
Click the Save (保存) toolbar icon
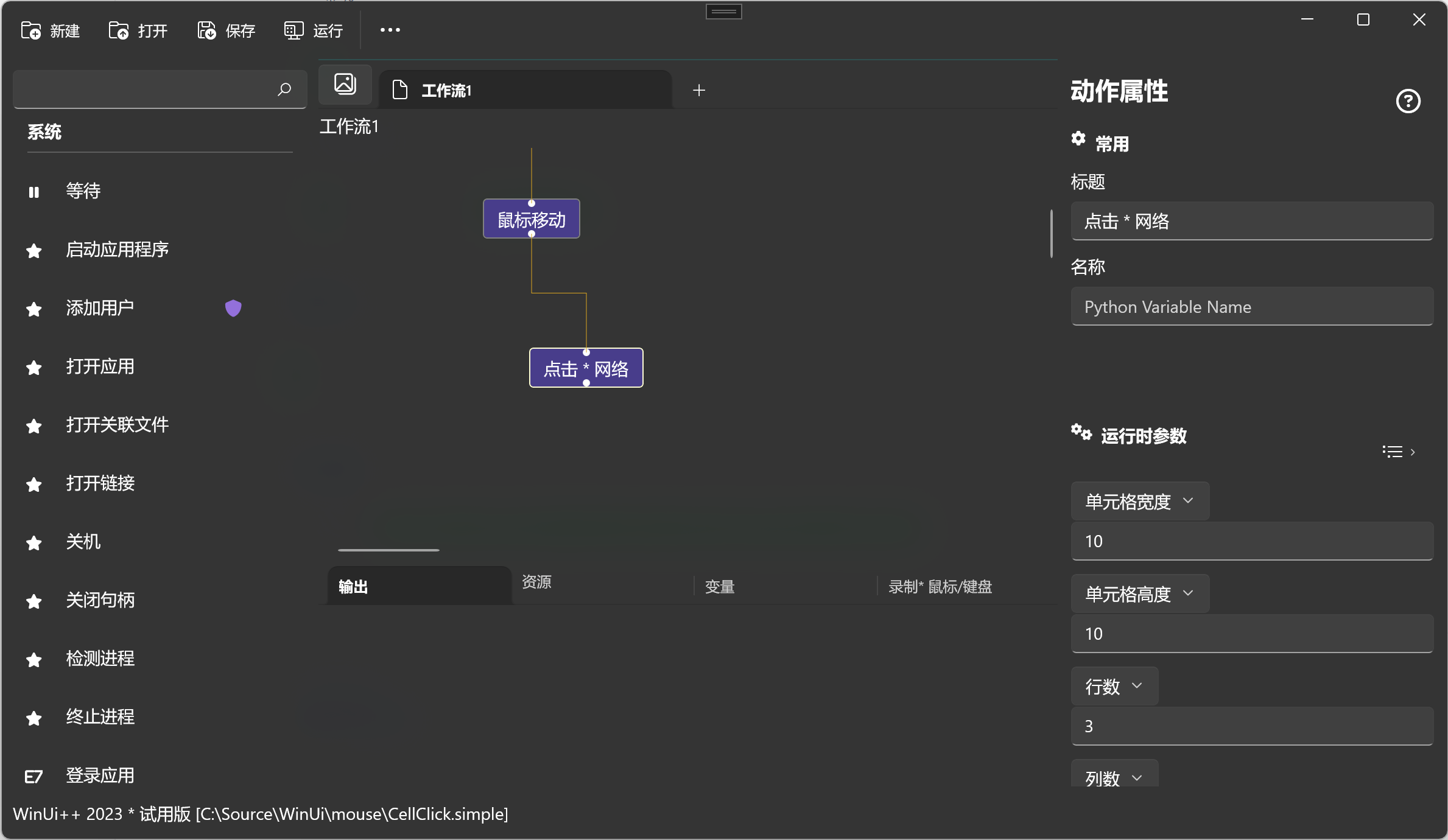[x=206, y=30]
